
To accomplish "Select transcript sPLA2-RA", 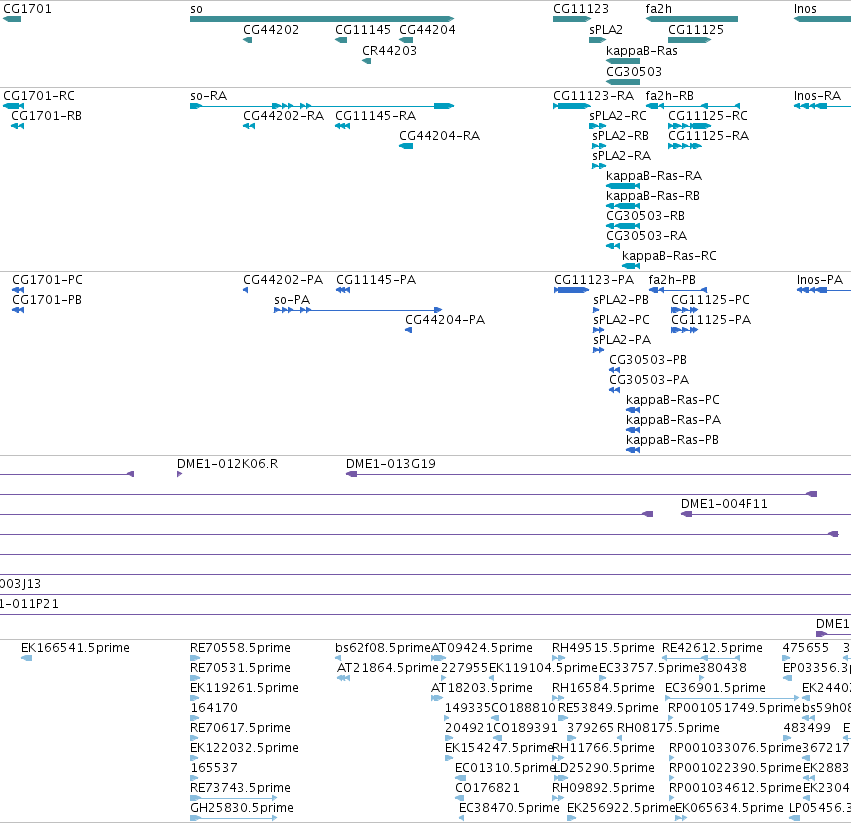I will pos(621,156).
